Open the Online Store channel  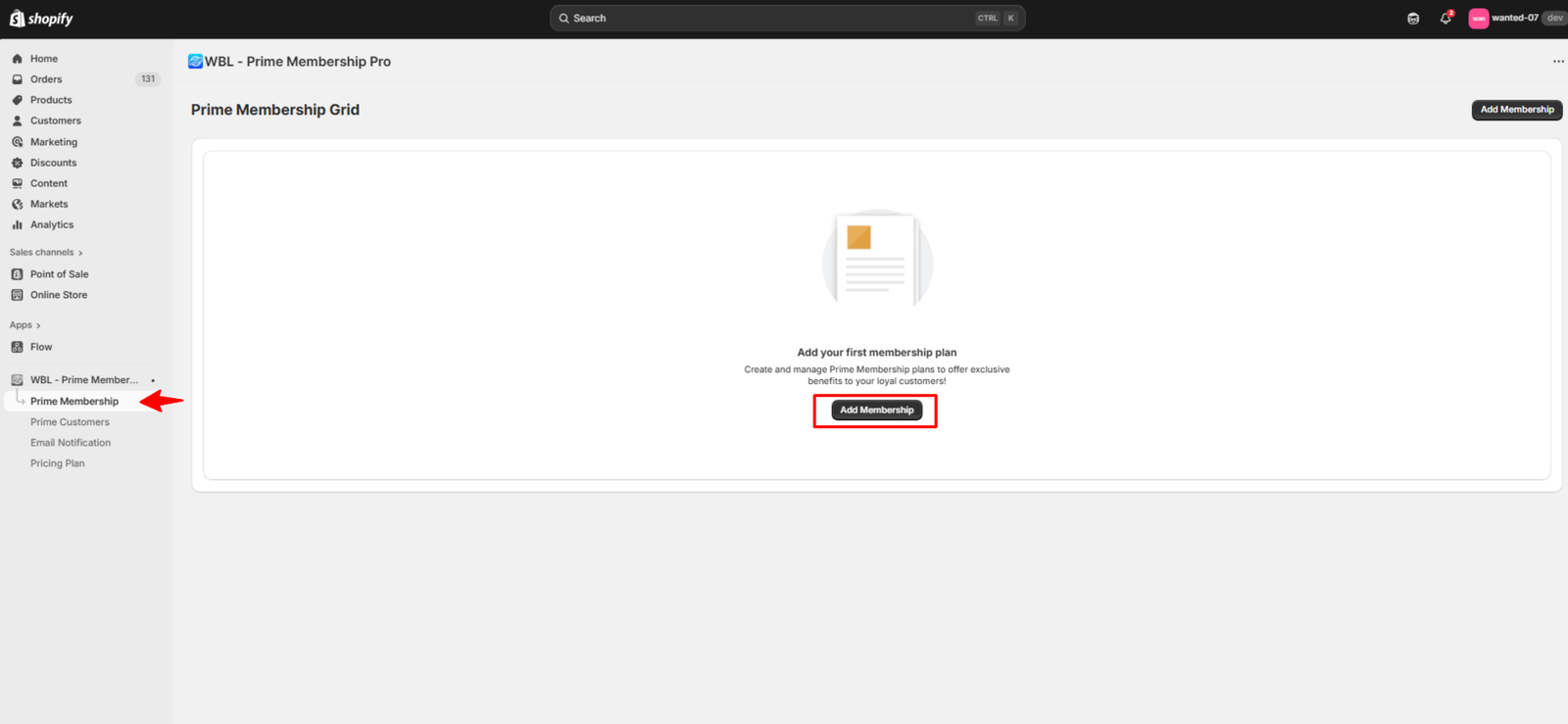pyautogui.click(x=59, y=295)
